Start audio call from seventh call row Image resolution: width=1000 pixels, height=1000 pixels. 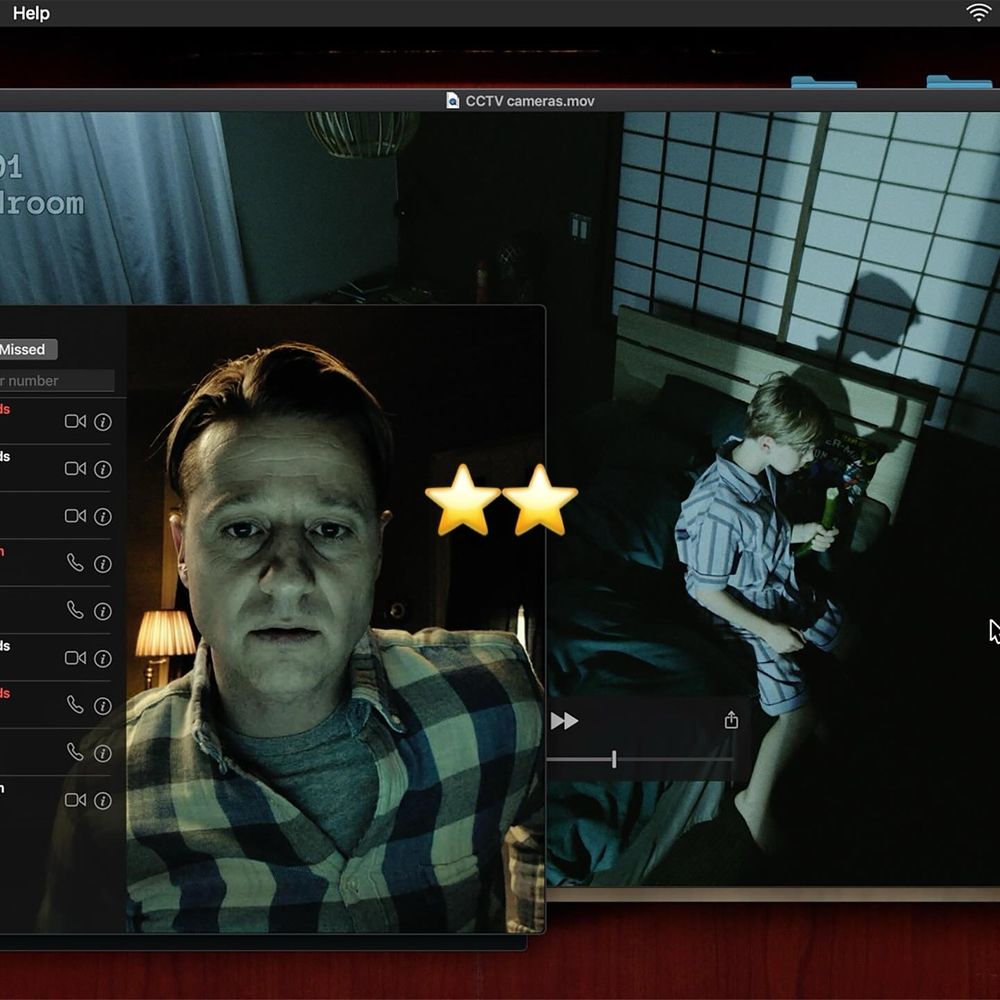75,705
